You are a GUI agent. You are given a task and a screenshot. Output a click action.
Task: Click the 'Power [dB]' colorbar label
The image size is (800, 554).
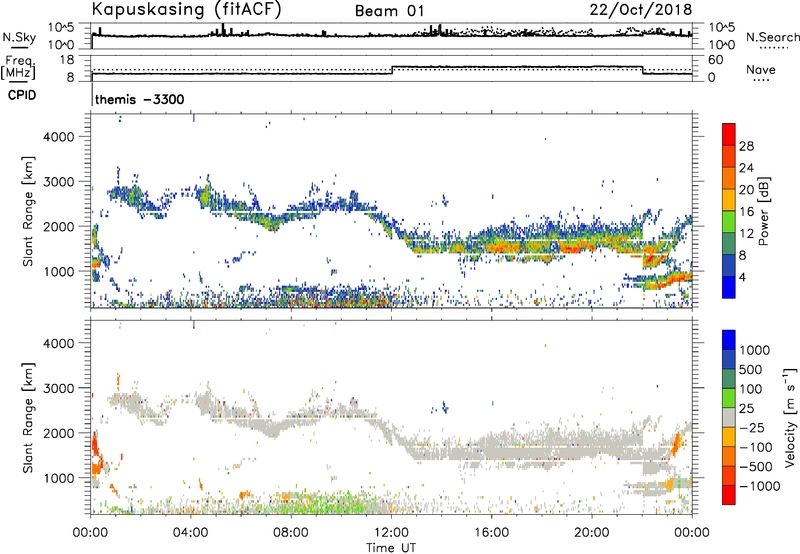pos(763,211)
